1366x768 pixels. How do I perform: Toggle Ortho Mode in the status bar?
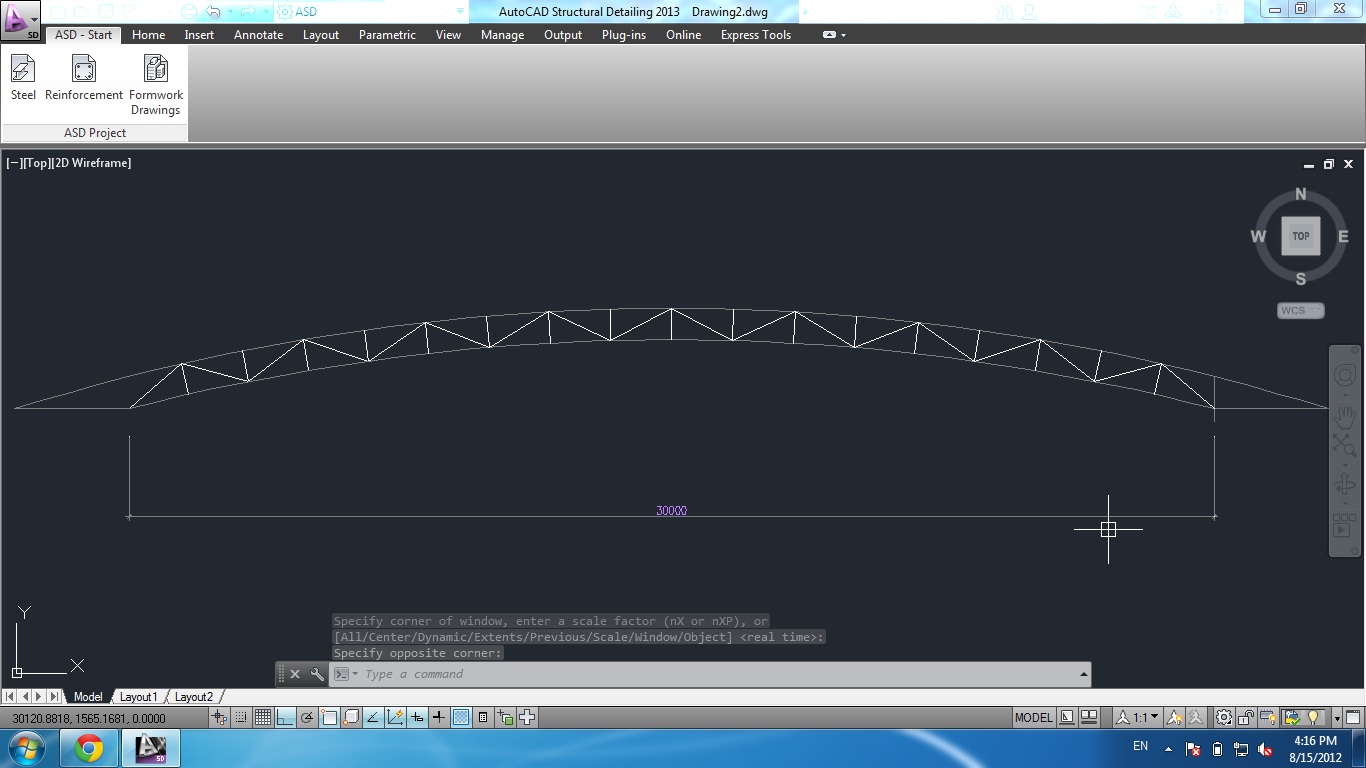pos(283,717)
